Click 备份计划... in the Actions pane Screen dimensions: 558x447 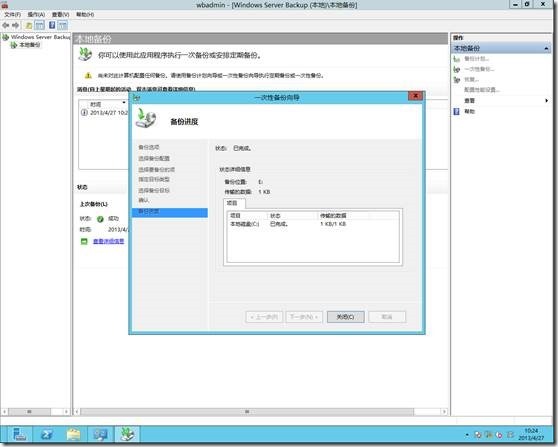click(x=476, y=59)
